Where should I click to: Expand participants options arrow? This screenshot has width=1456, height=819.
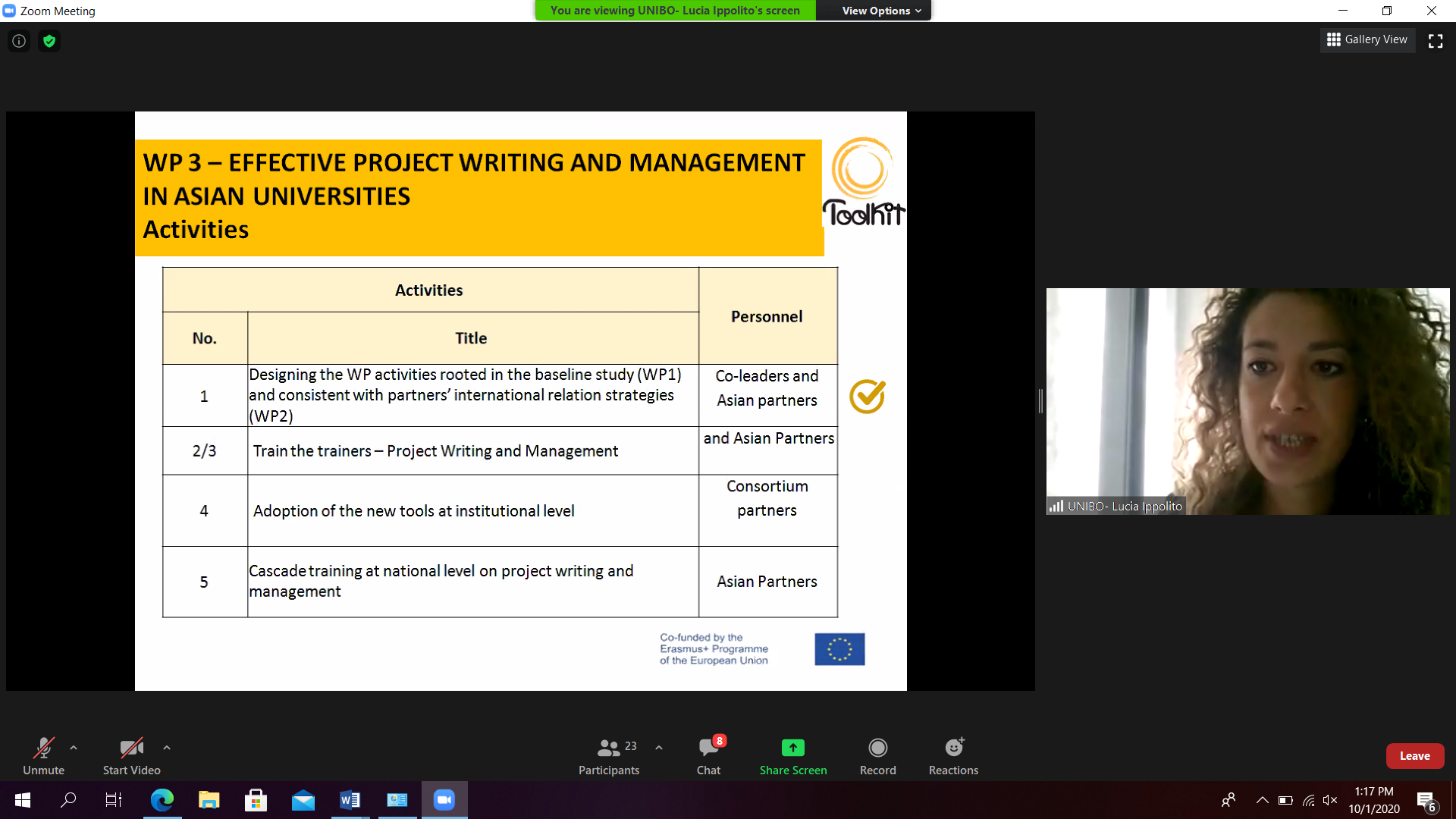click(x=659, y=748)
